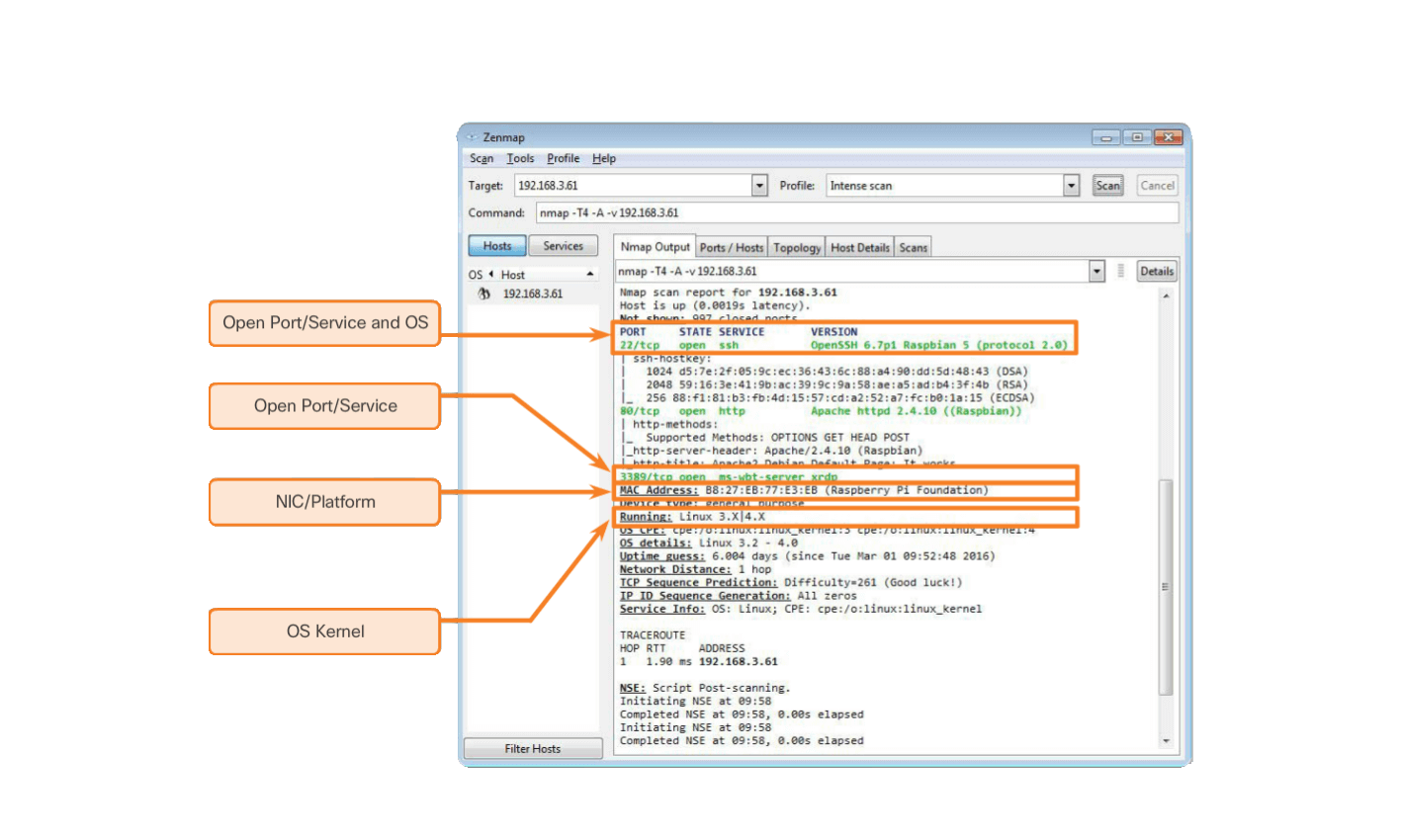Switch to the Nmap Output tab
Viewport: 1401px width, 840px height.
click(655, 247)
